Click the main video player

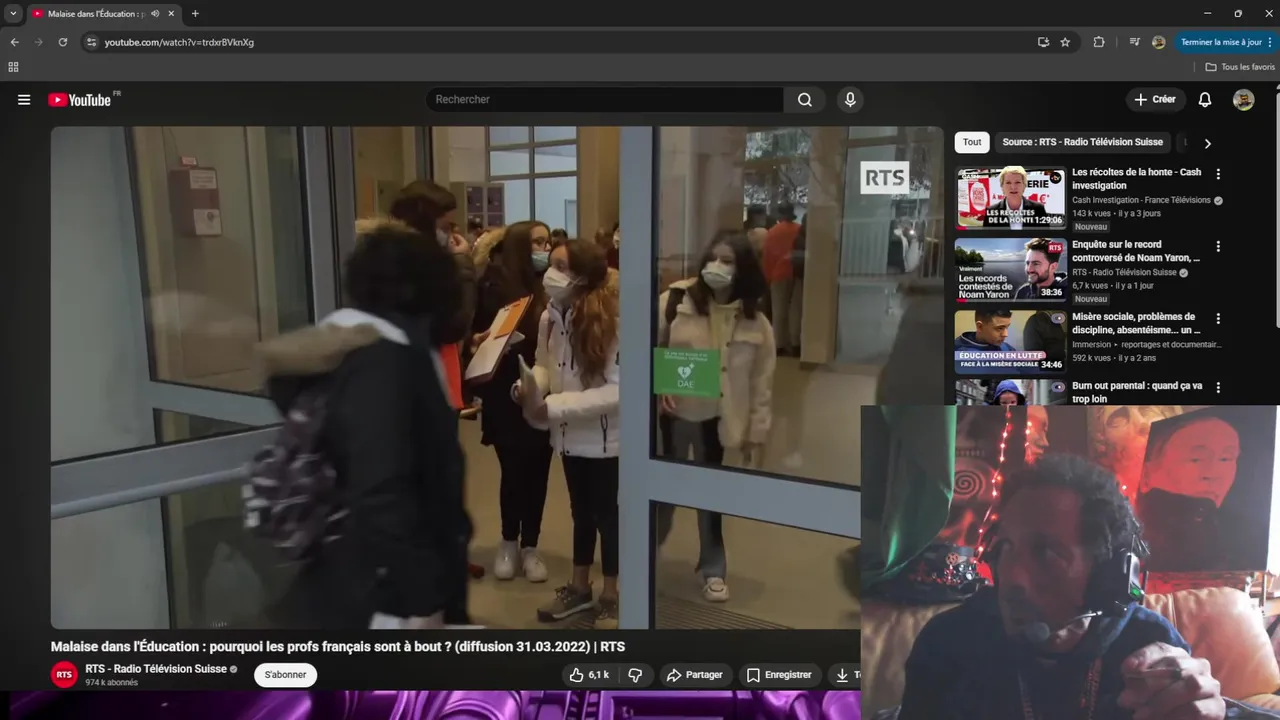(x=497, y=377)
